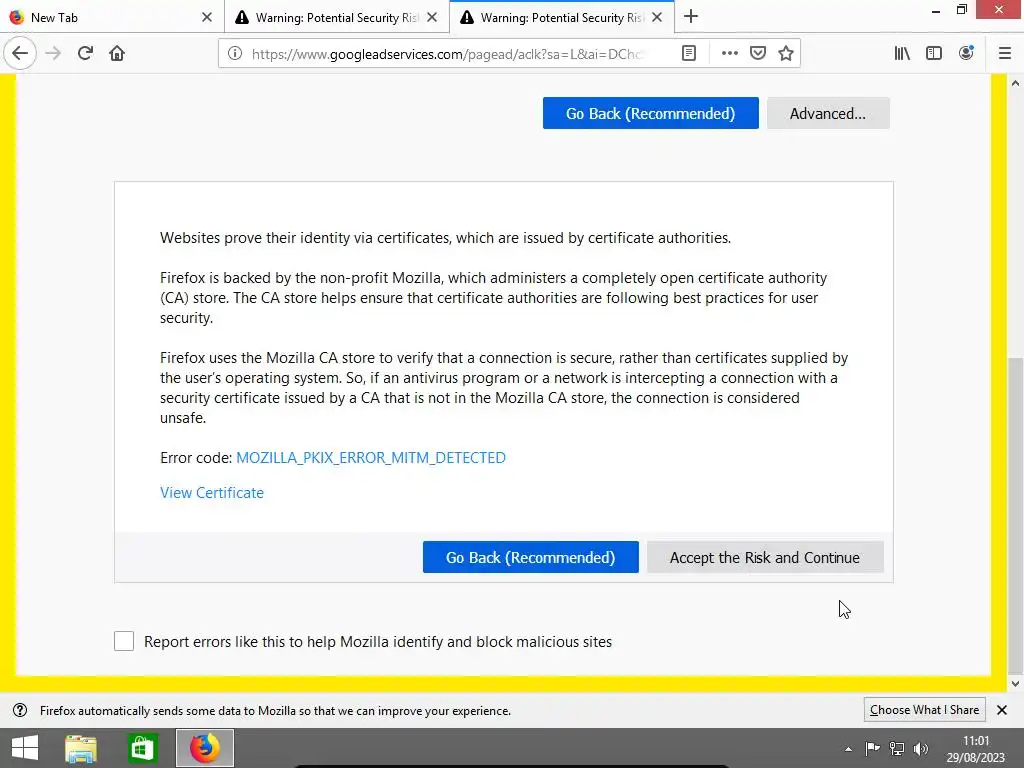Show sidebars icon

[x=934, y=54]
